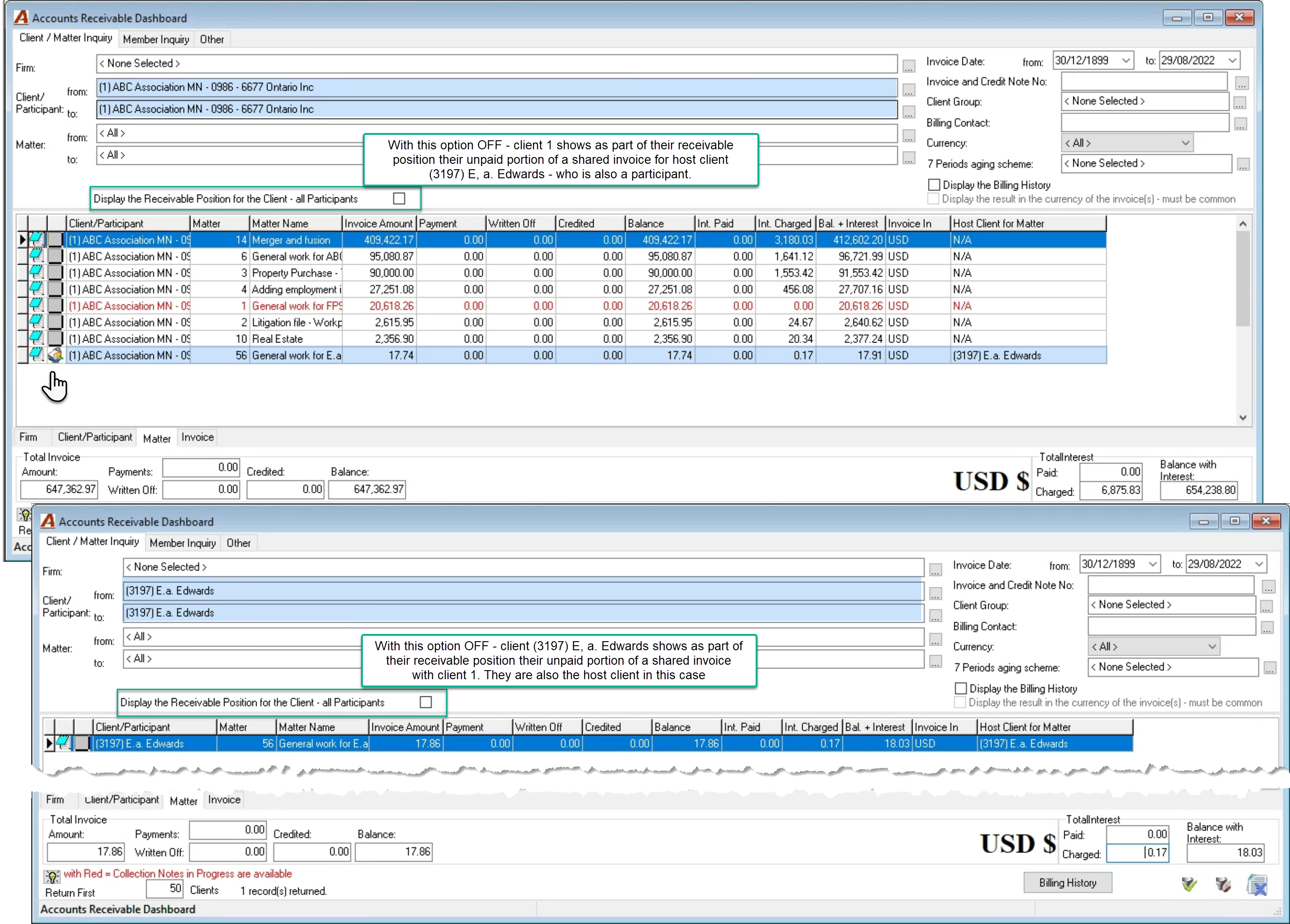Click the Billing History button
Image resolution: width=1290 pixels, height=924 pixels.
click(1067, 882)
